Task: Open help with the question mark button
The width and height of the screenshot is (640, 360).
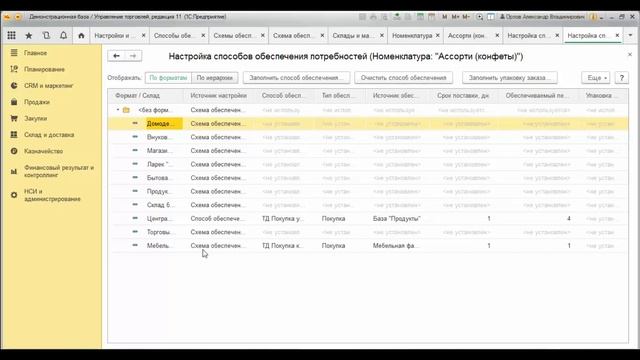Action: [x=622, y=78]
